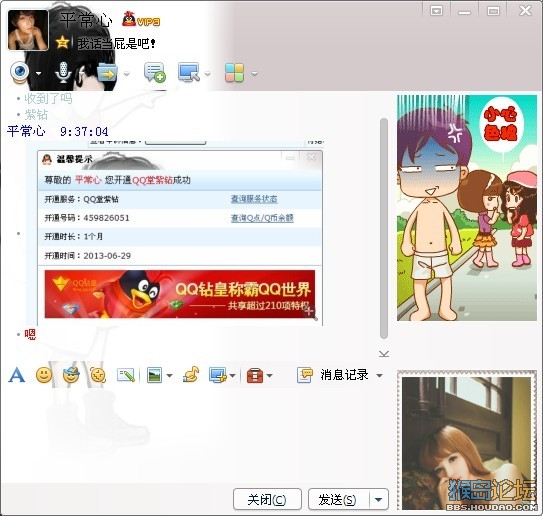
Task: Open the message history icon
Action: 304,375
